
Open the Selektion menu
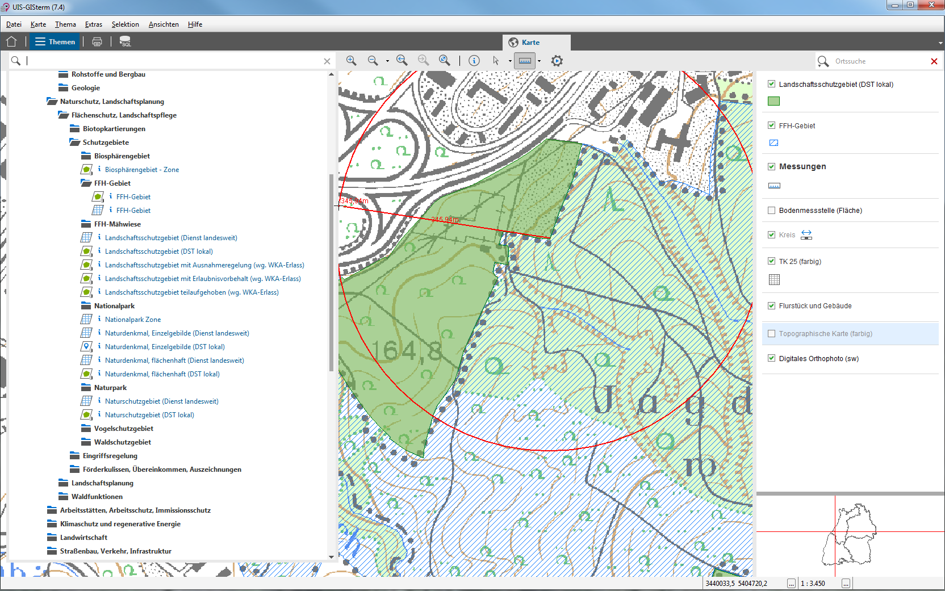(x=125, y=25)
